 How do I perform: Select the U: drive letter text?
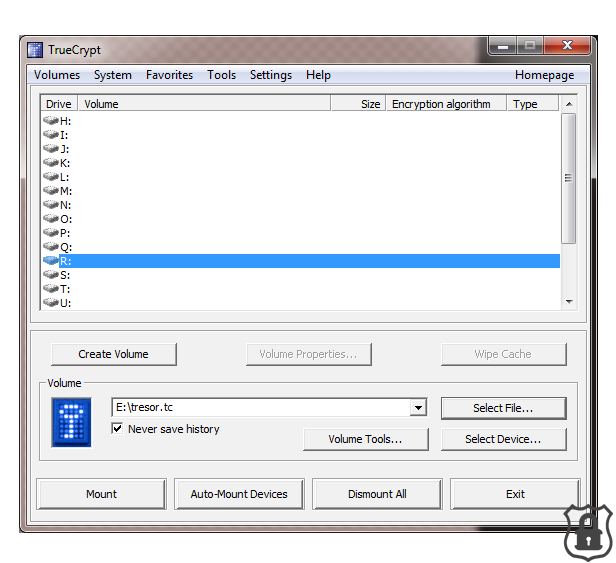tap(65, 303)
